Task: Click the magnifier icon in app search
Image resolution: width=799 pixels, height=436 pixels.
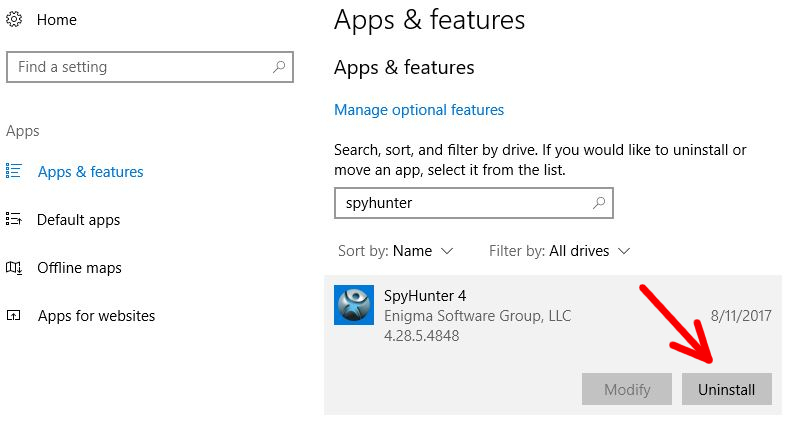Action: click(599, 203)
